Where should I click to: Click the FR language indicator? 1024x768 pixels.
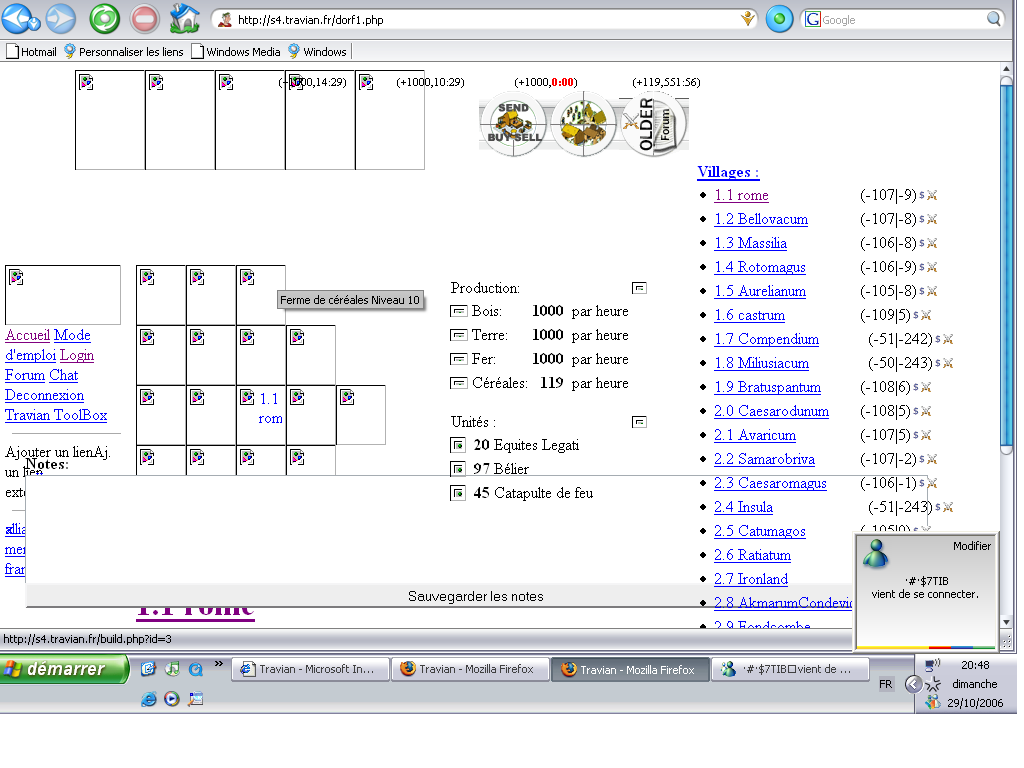886,684
